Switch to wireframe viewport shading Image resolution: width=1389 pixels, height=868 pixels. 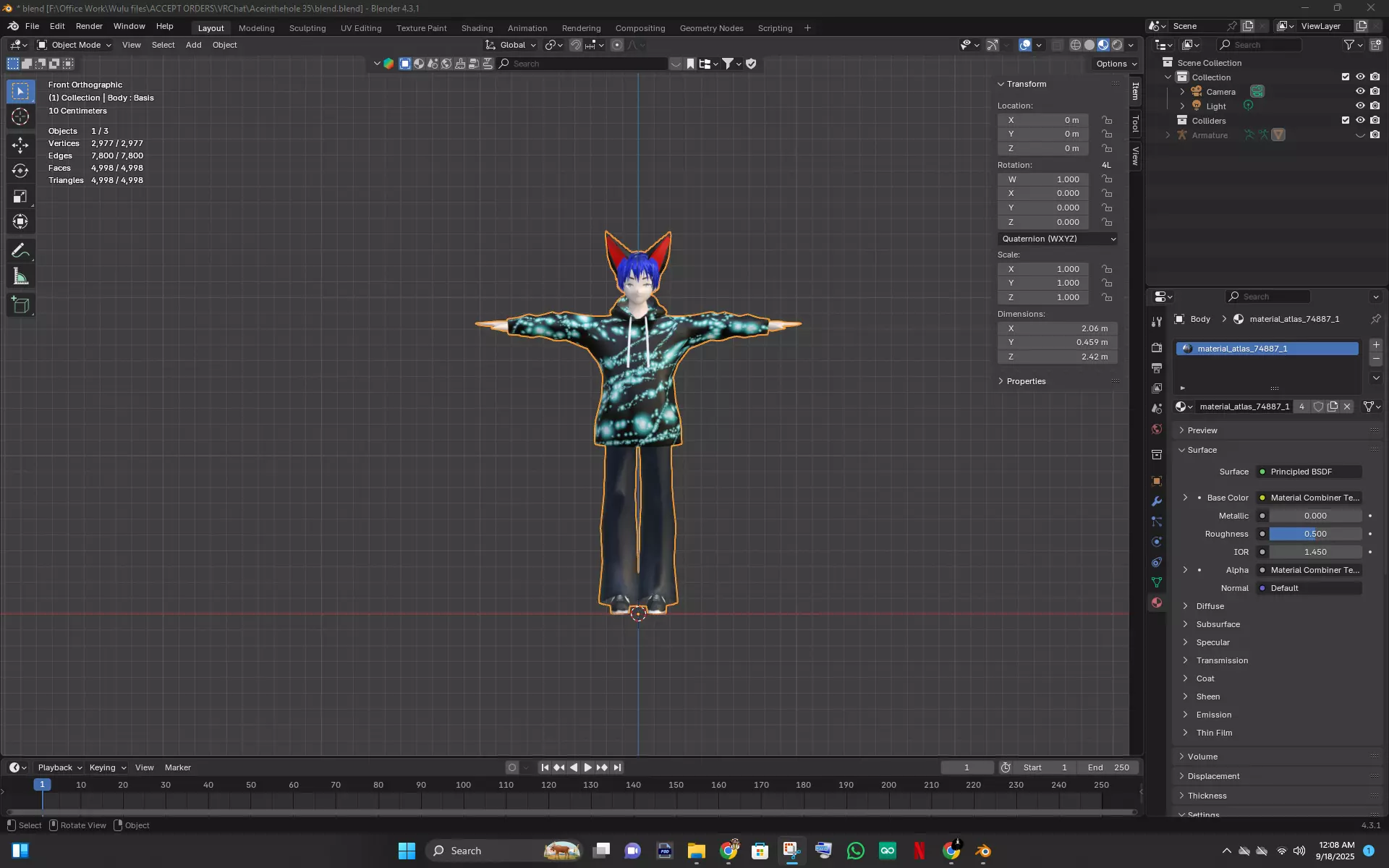1076,45
